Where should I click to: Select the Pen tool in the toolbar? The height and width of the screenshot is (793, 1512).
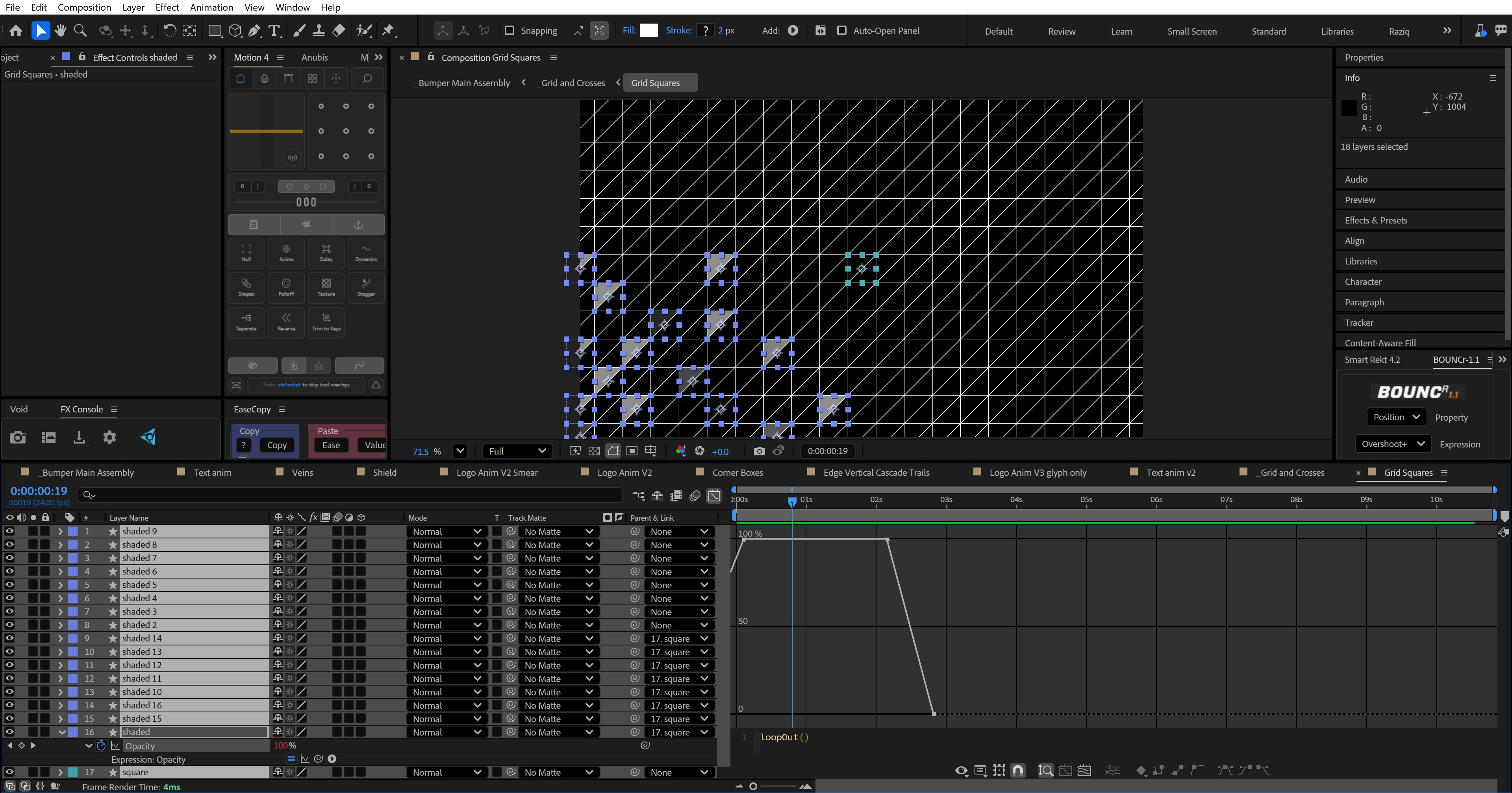tap(254, 31)
